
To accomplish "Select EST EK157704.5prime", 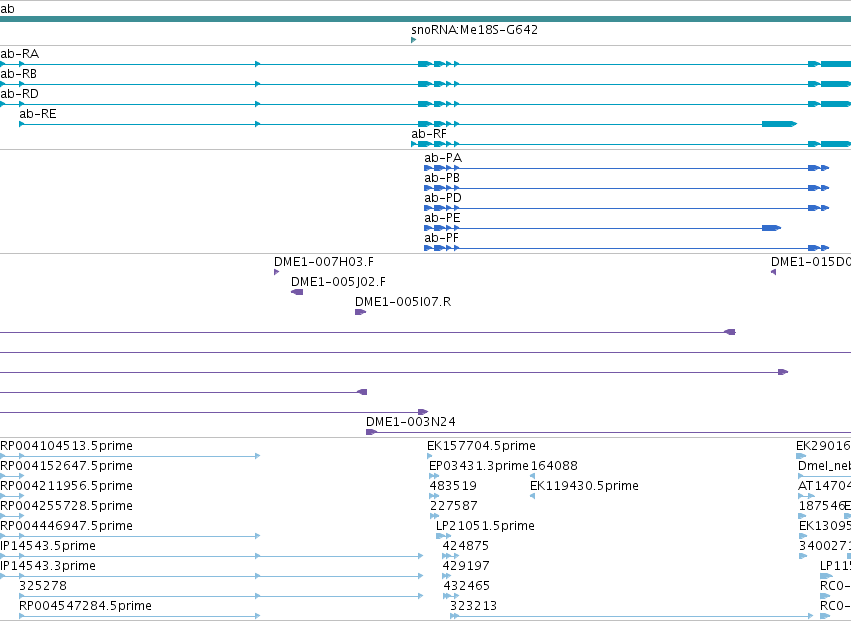I will point(481,446).
